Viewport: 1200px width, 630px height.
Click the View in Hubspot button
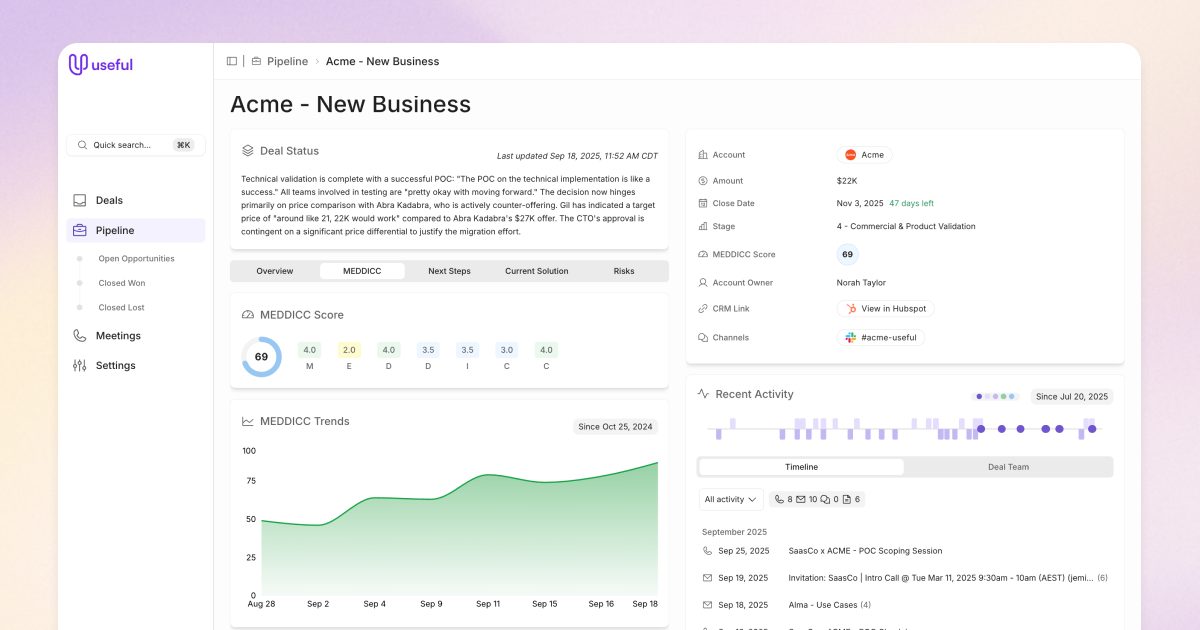(885, 309)
